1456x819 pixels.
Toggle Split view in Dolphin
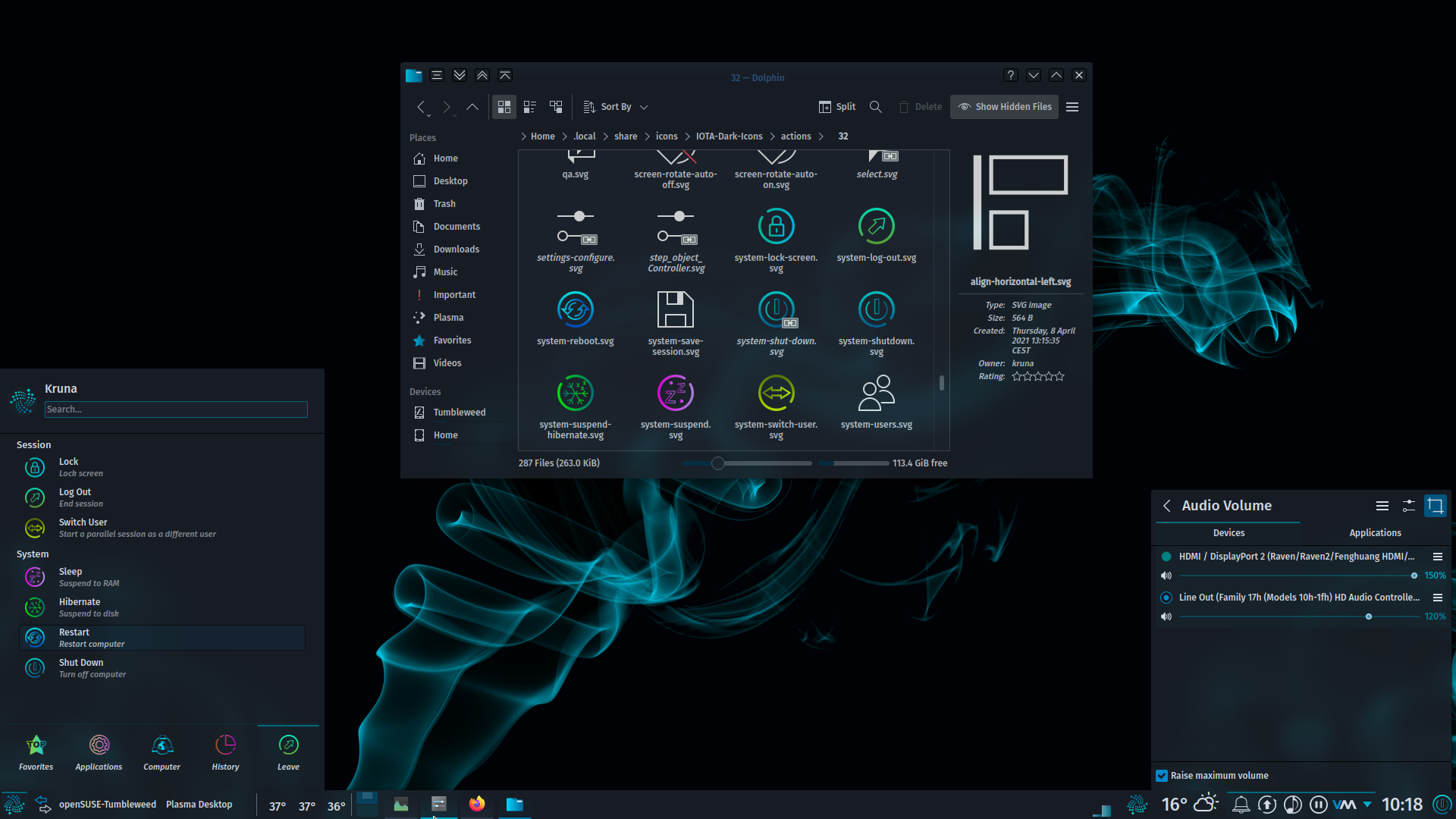837,107
